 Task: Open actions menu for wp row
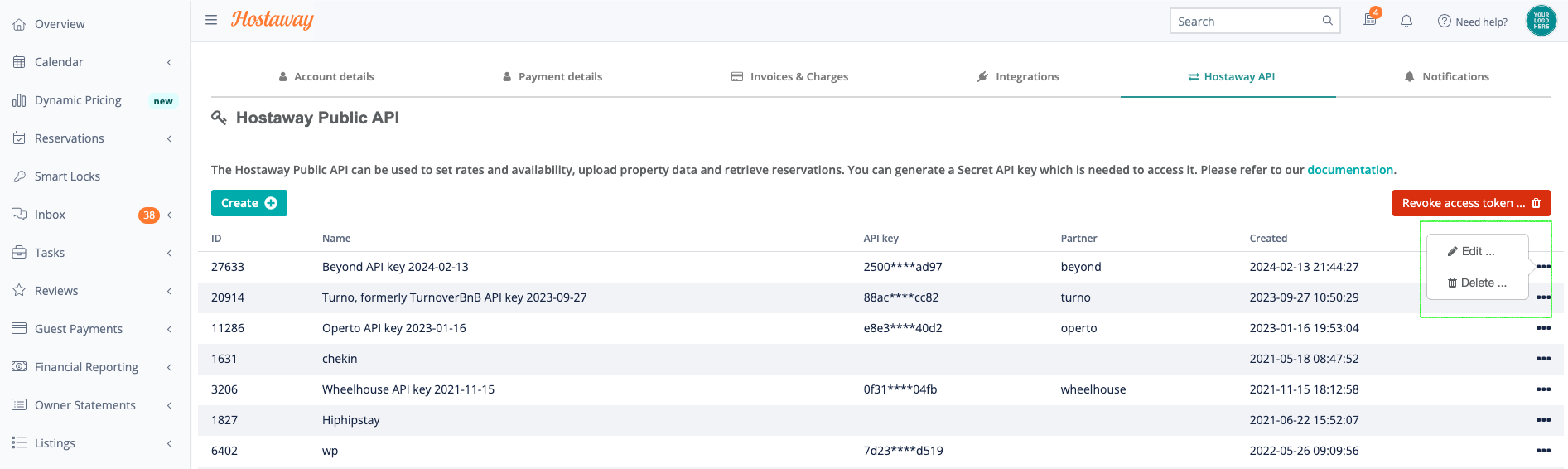coord(1543,451)
